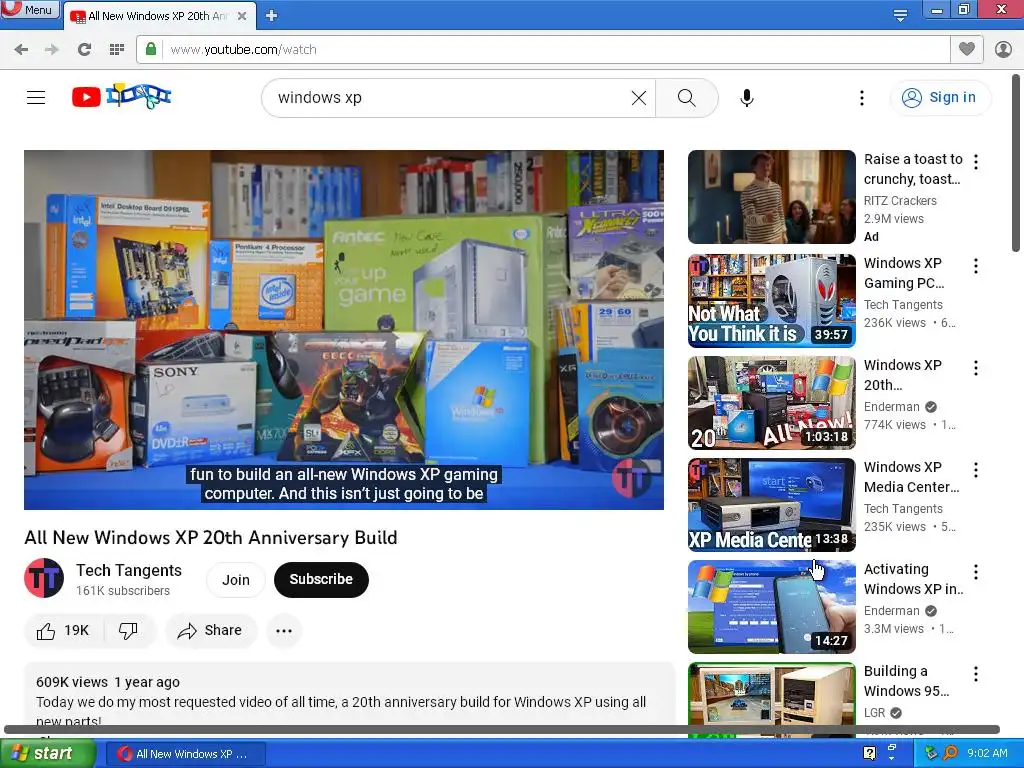Search with your voice microphone
The width and height of the screenshot is (1024, 768).
[x=747, y=98]
